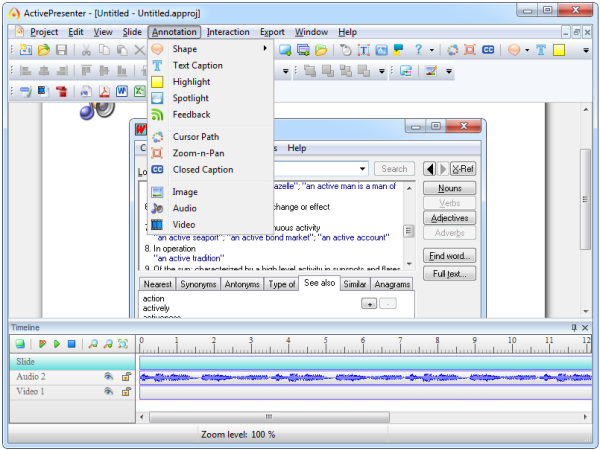Open the Help icon dropdown arrow in toolbar
Viewport: 600px width, 450px height.
point(432,49)
